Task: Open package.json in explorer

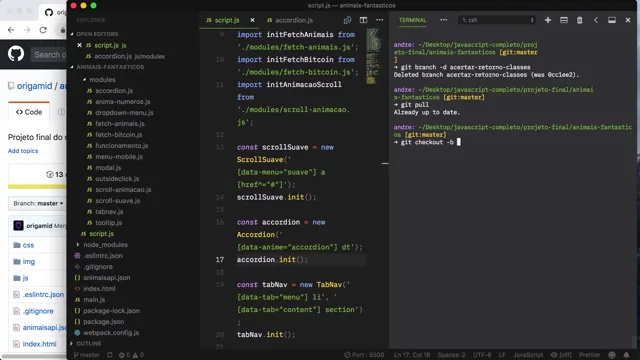Action: pos(103,322)
